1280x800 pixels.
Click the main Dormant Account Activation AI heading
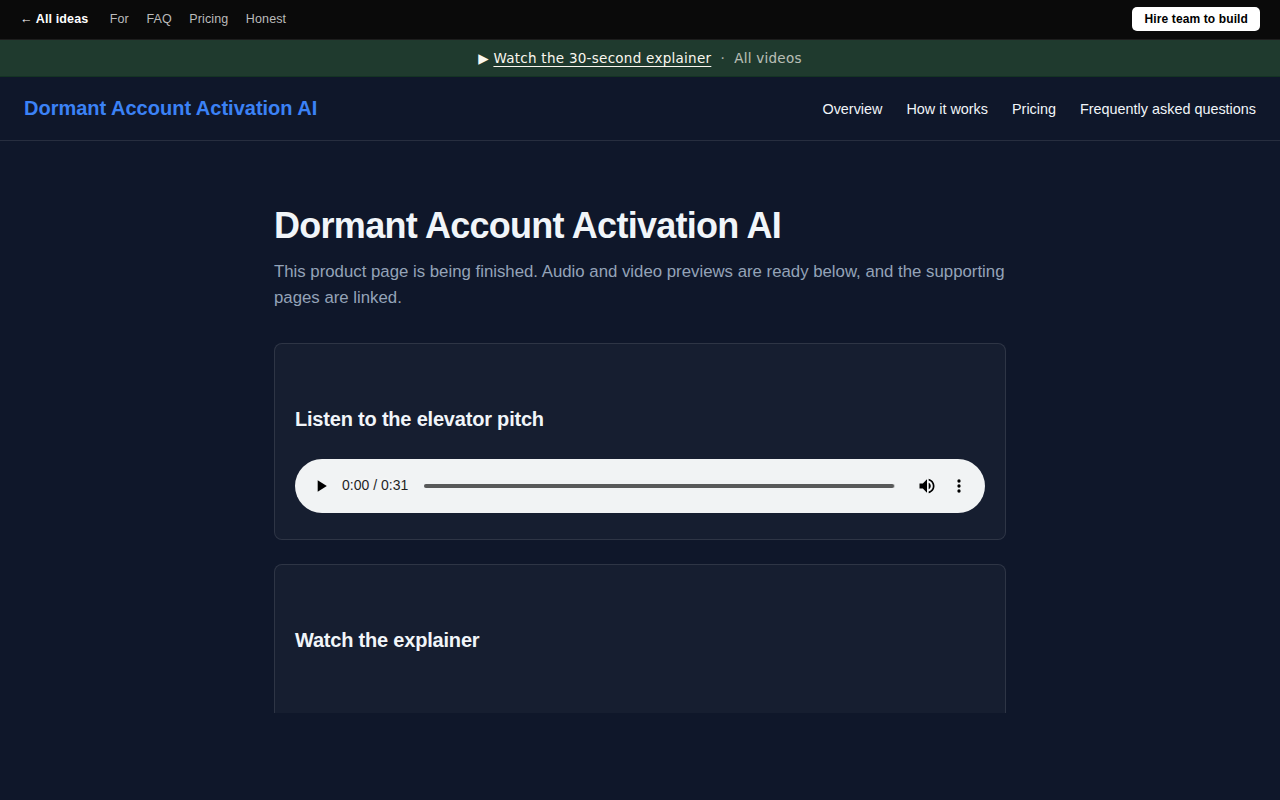click(x=527, y=226)
